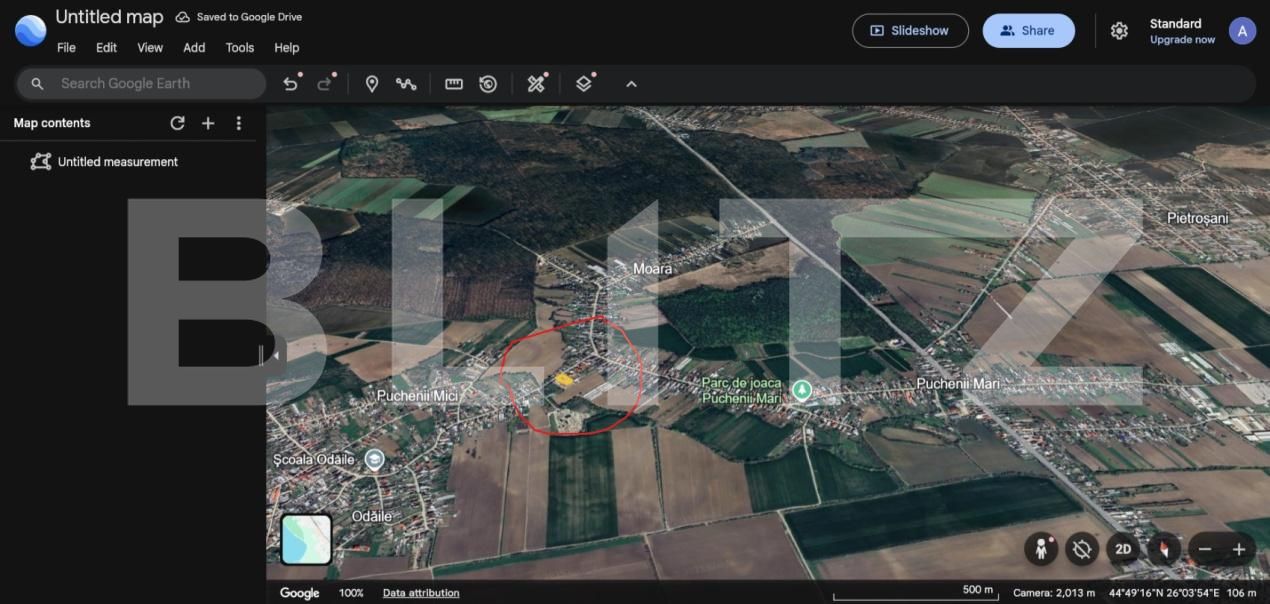
Task: Collapse the toolbar with the chevron
Action: click(x=630, y=83)
